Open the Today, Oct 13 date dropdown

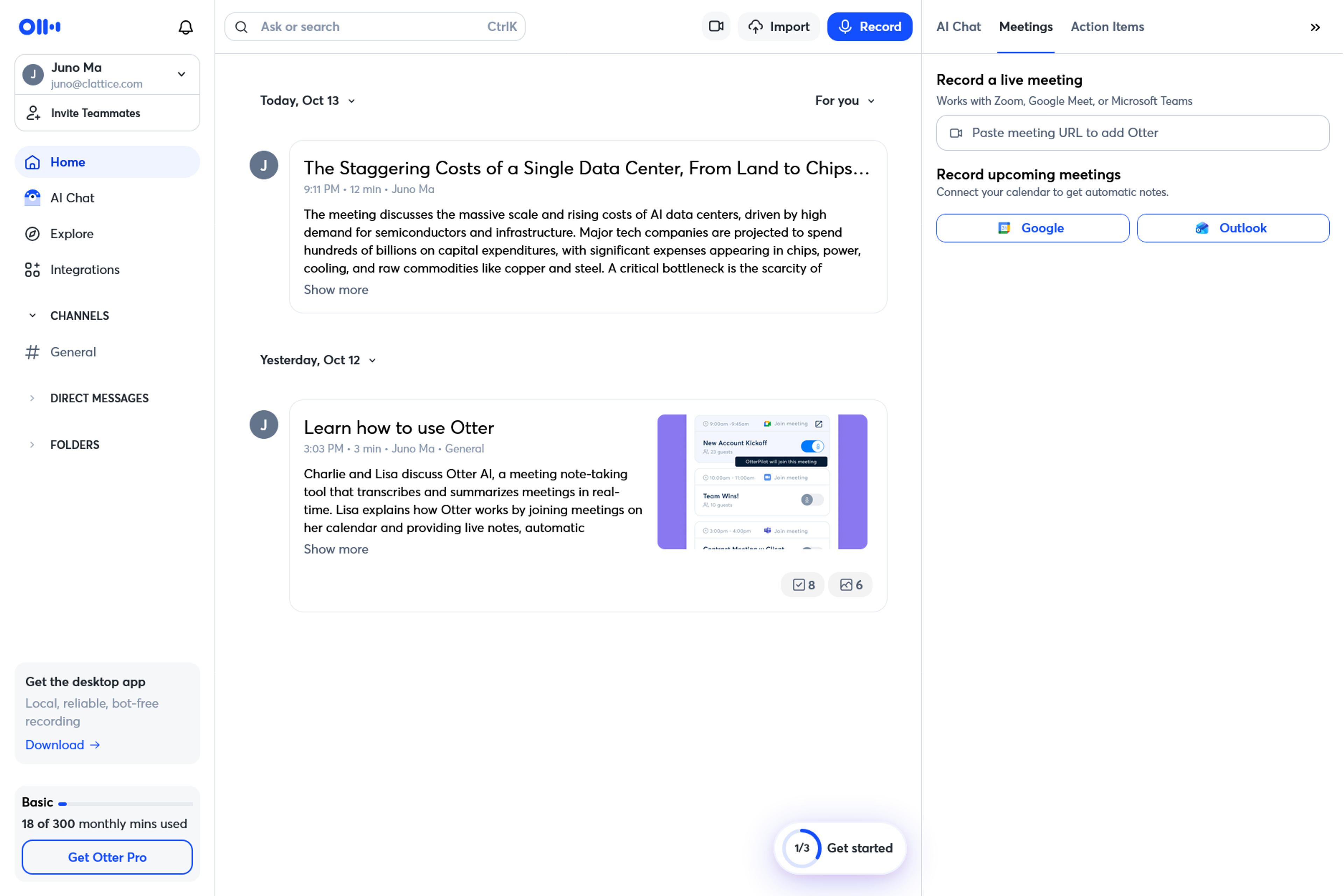pyautogui.click(x=308, y=100)
